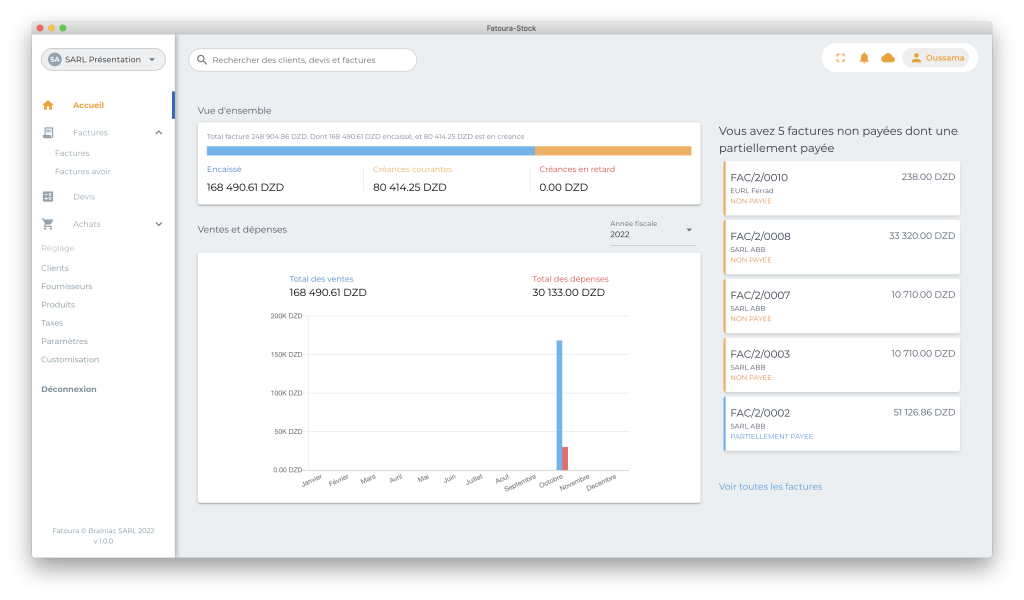1024x600 pixels.
Task: Go to Clients in sidebar
Action: point(55,268)
